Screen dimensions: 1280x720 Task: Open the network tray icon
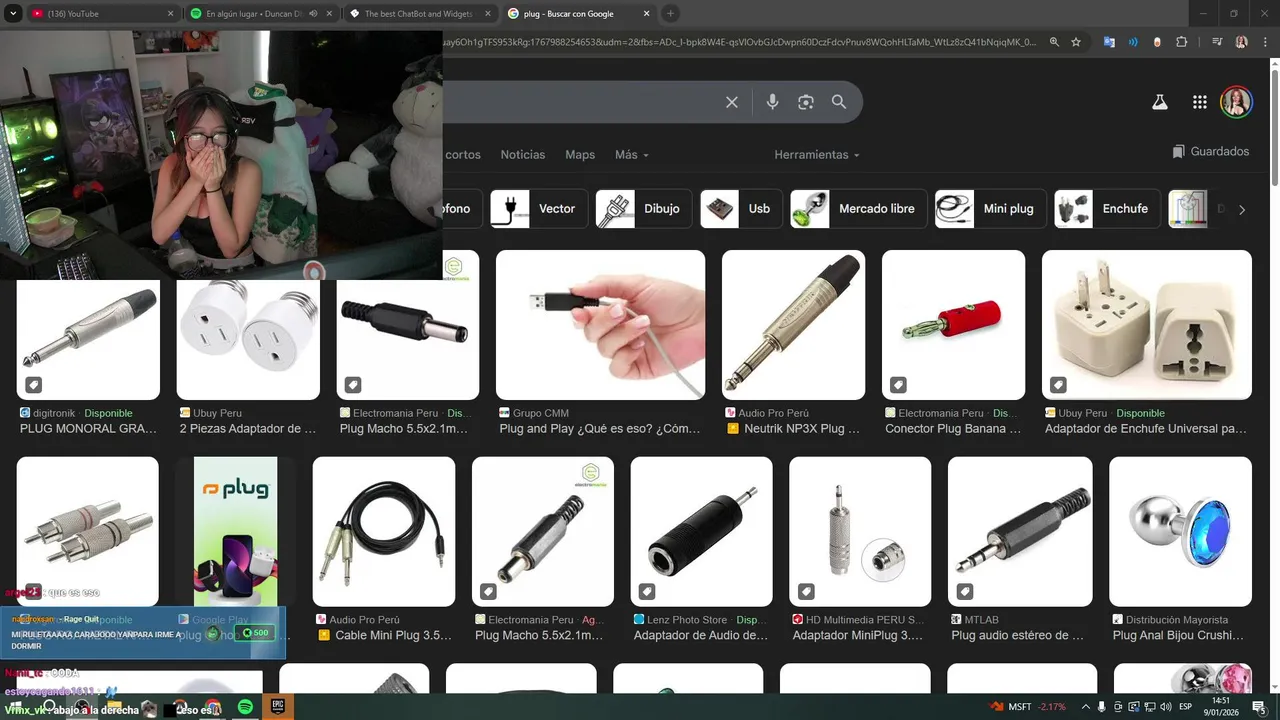pos(1149,707)
